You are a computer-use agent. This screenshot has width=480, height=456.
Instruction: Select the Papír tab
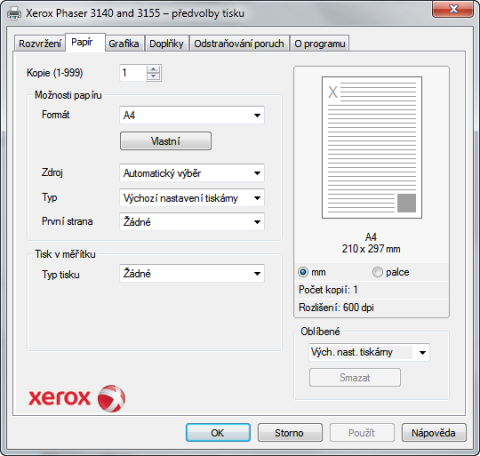85,42
